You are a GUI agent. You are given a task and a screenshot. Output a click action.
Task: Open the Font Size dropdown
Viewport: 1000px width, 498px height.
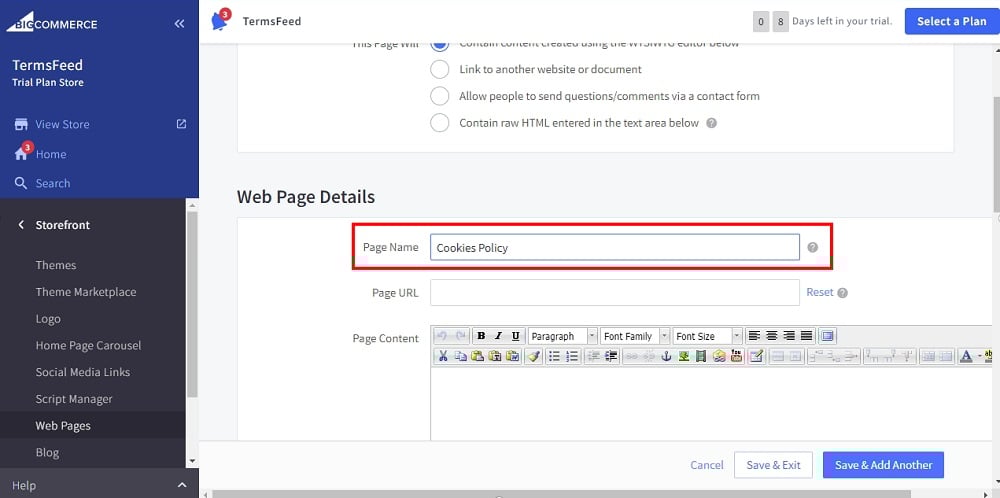[708, 336]
